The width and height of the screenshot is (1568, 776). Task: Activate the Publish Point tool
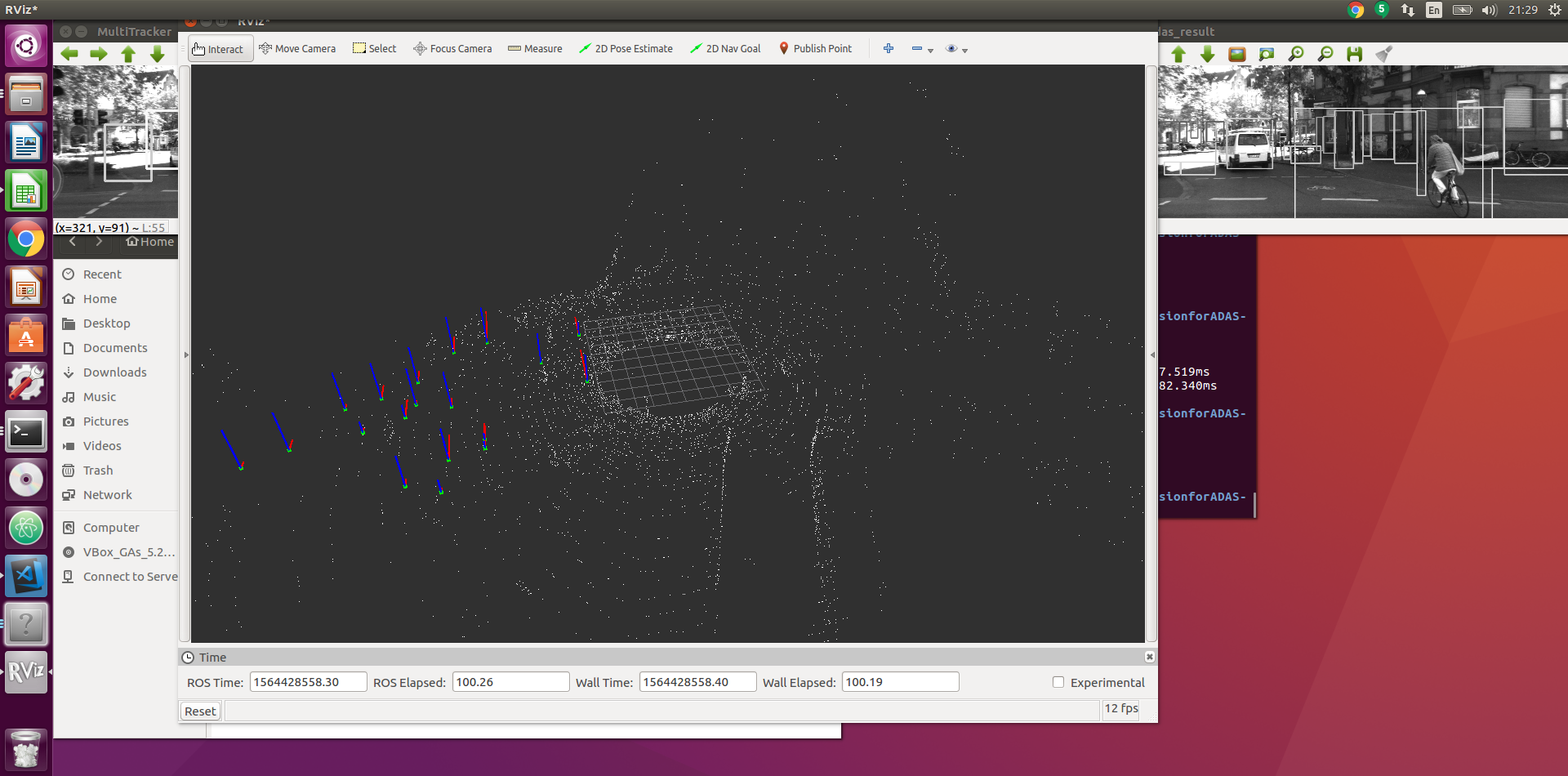click(x=815, y=49)
